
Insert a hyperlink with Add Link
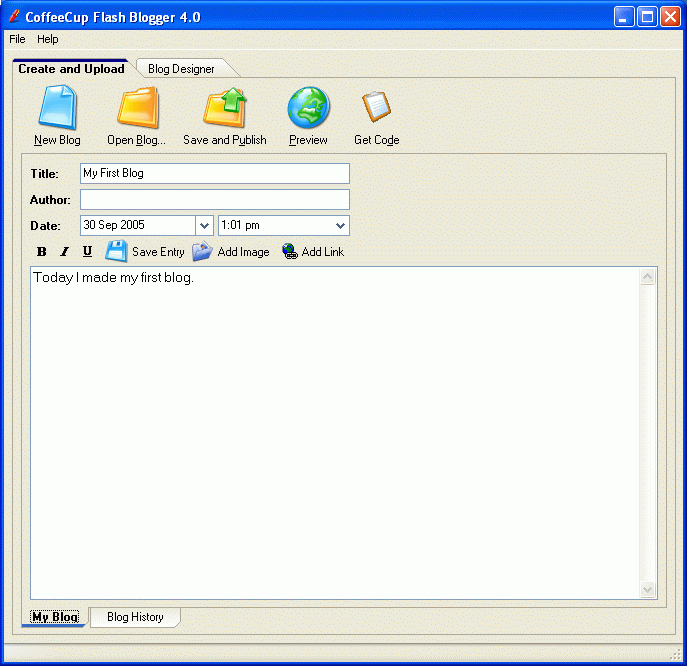pyautogui.click(x=290, y=252)
